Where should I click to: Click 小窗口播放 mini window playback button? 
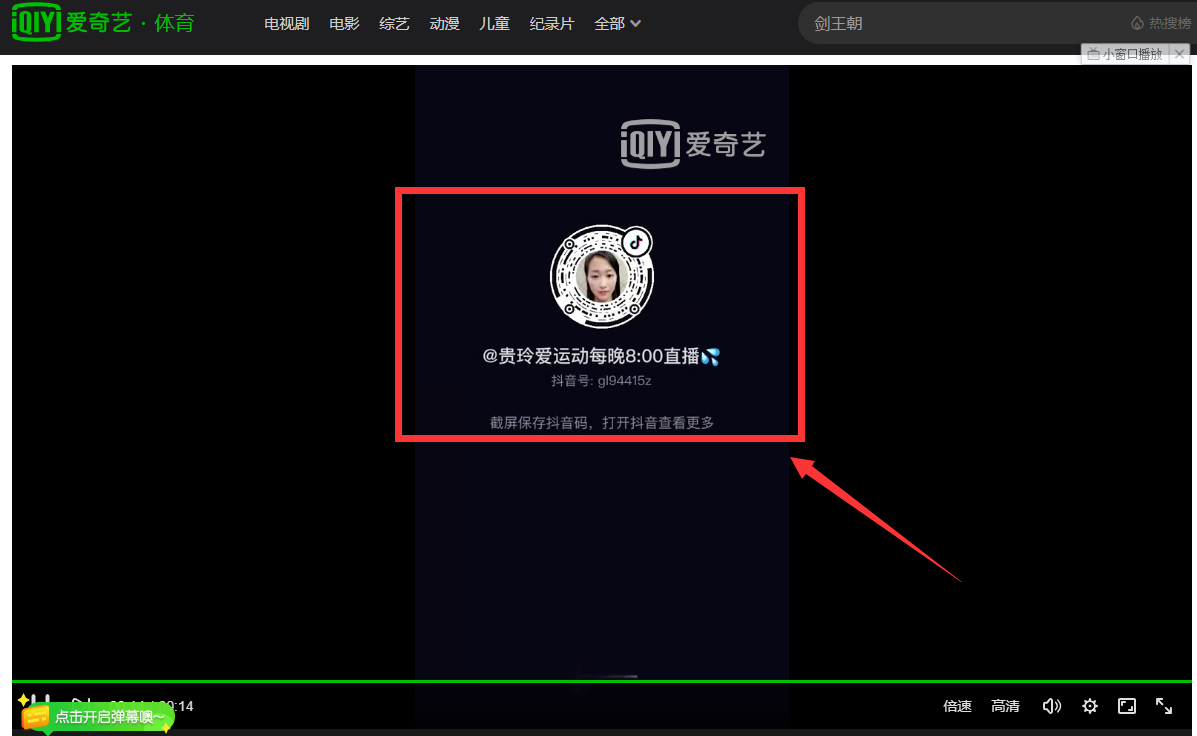coord(1125,54)
